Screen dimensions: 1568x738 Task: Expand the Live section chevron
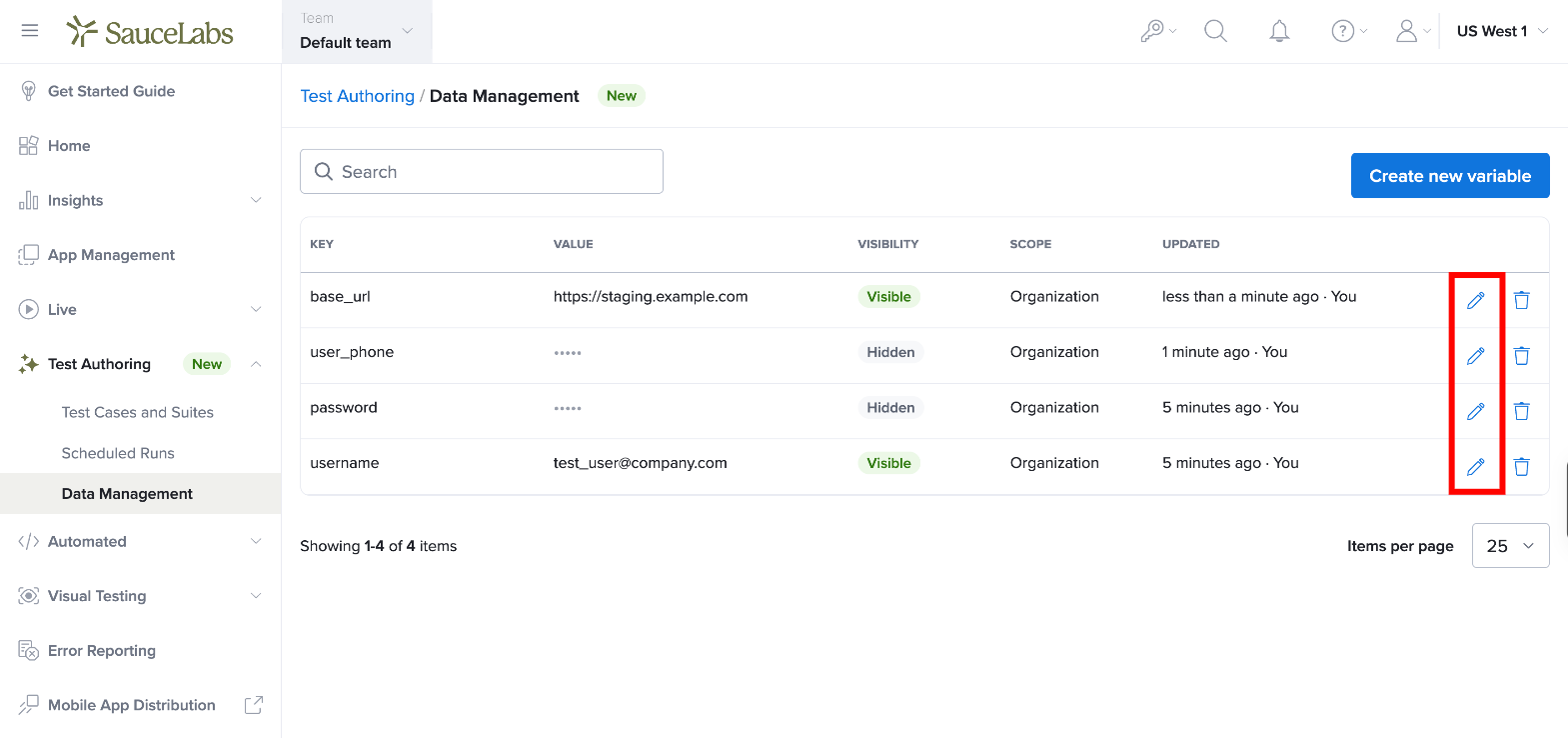(256, 309)
